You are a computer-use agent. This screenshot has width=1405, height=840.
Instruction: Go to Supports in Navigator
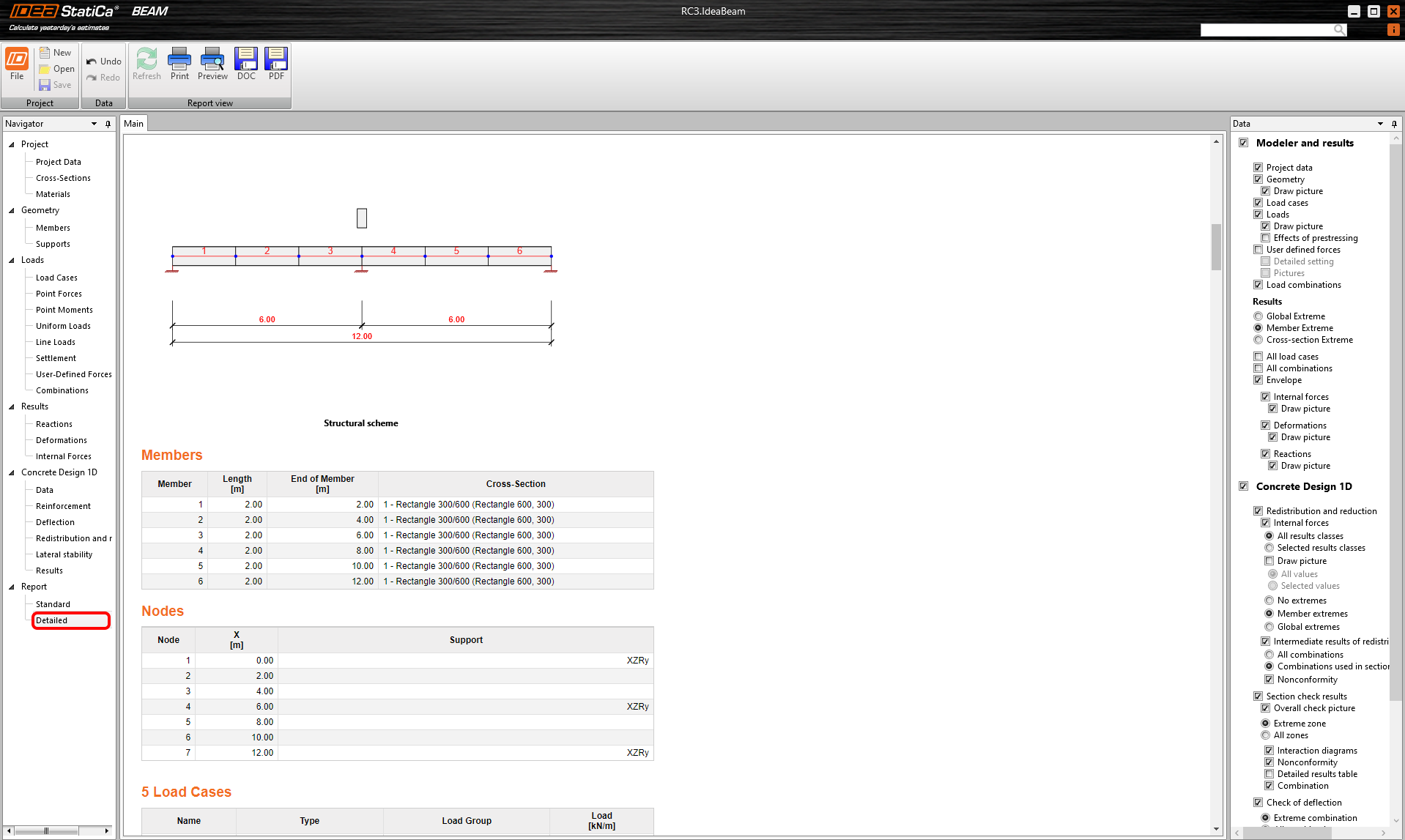pos(53,244)
